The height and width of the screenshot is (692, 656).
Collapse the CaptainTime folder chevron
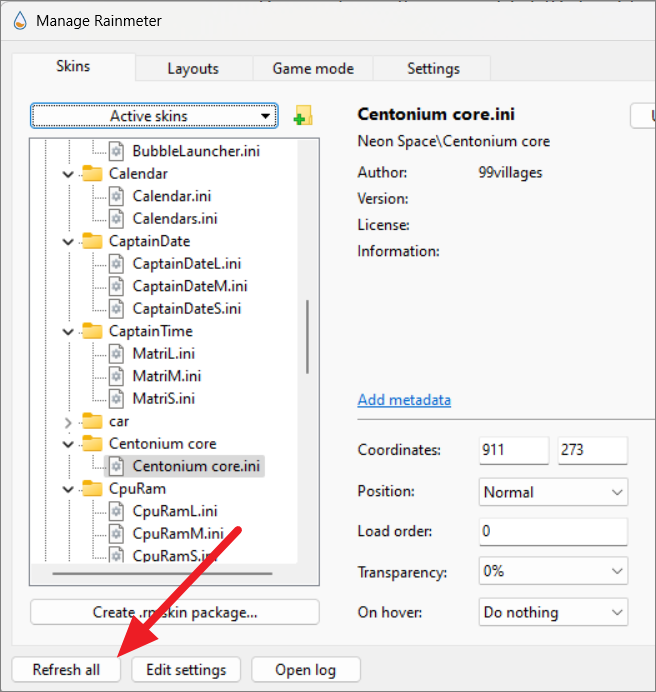coord(68,332)
